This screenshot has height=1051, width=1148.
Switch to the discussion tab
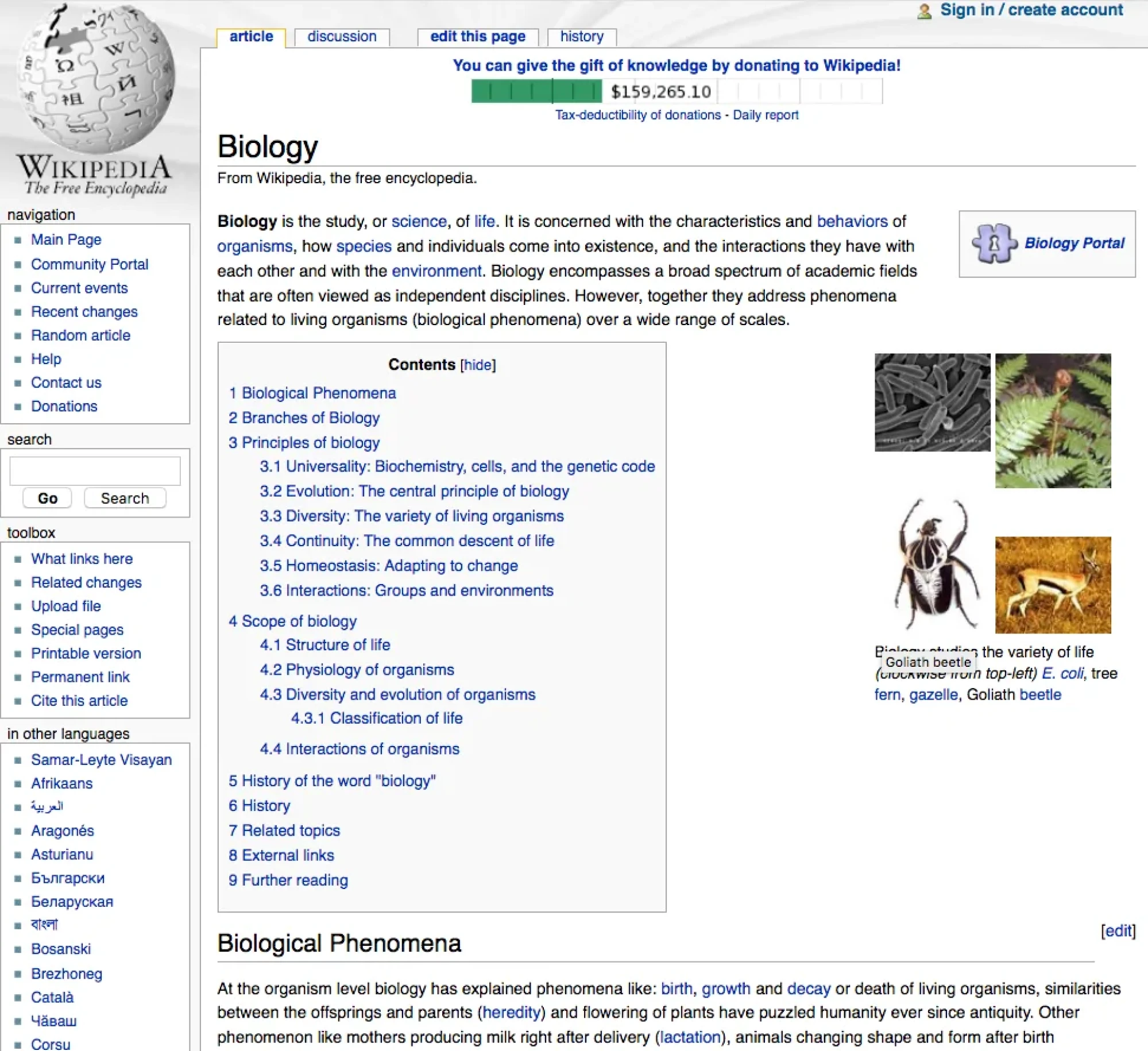click(x=342, y=36)
